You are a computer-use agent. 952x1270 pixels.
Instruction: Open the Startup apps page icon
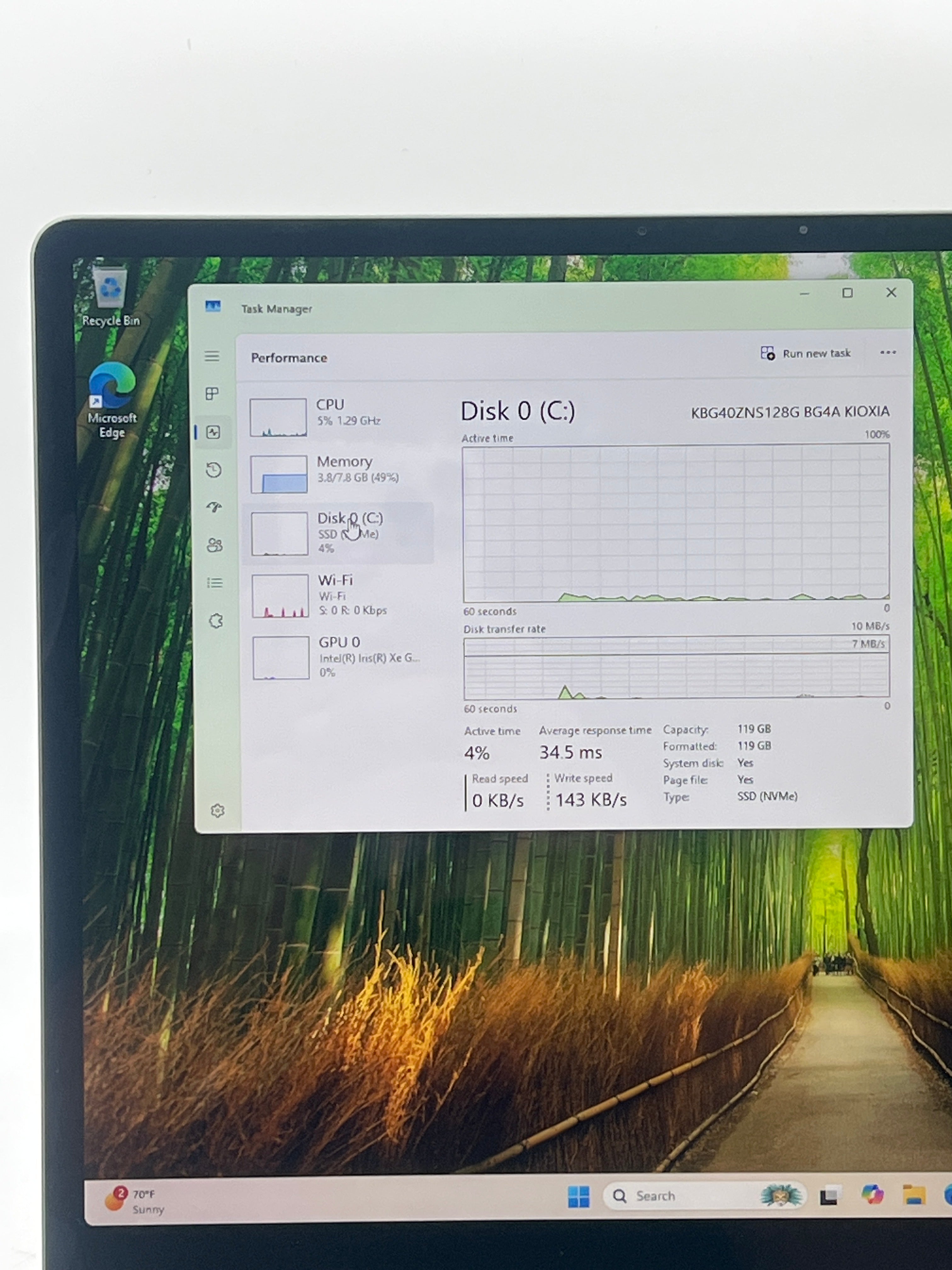(x=214, y=507)
